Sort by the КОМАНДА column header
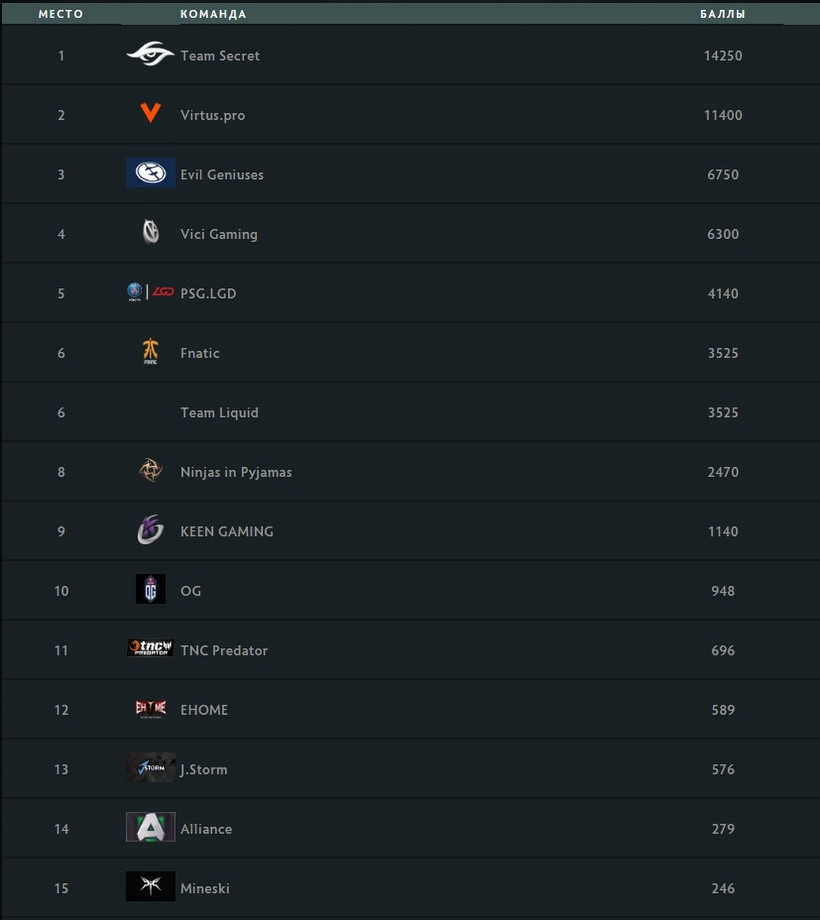Viewport: 820px width, 920px height. [x=214, y=14]
